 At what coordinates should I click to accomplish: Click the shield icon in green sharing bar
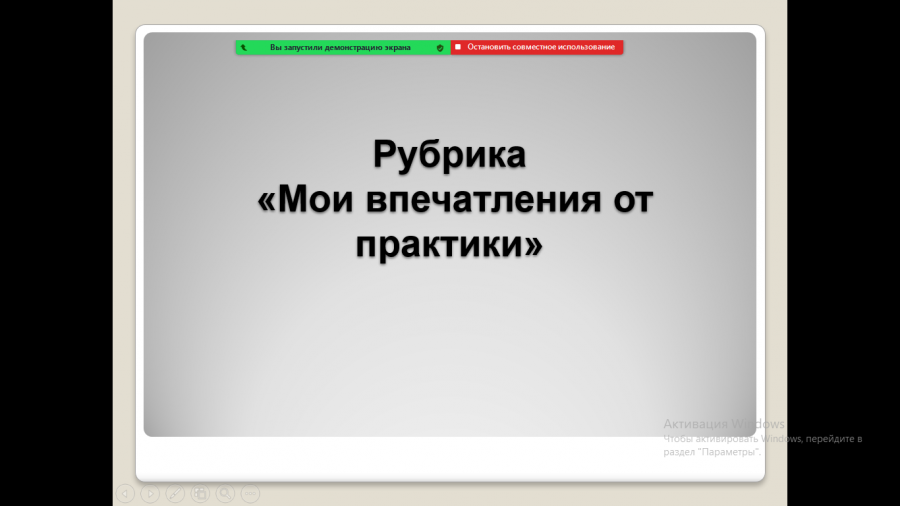440,48
